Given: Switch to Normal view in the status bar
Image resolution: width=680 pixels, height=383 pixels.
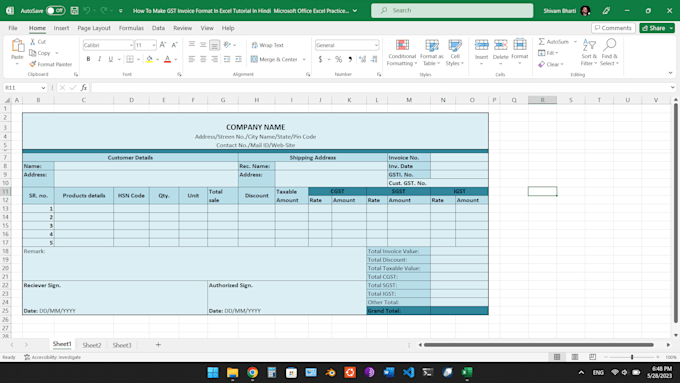Looking at the screenshot, I should [x=557, y=357].
